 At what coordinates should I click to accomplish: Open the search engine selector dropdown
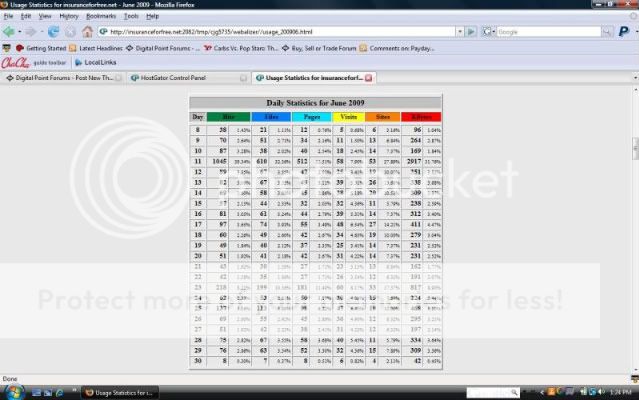(488, 32)
